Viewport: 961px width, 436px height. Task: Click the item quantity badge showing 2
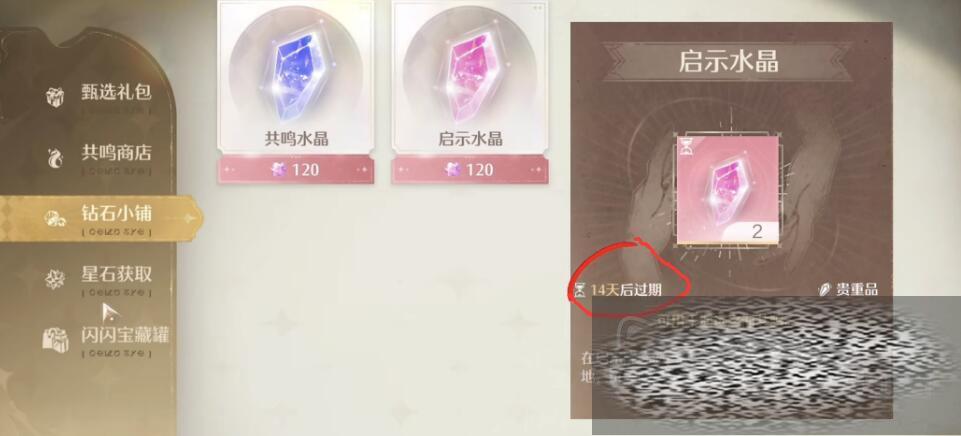click(x=757, y=232)
